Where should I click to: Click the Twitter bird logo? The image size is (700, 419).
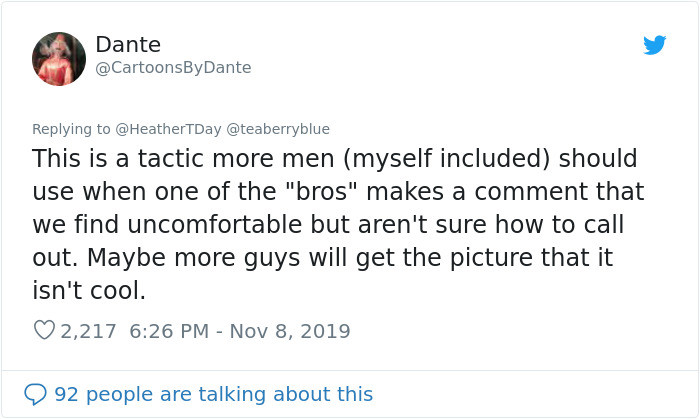pyautogui.click(x=655, y=45)
